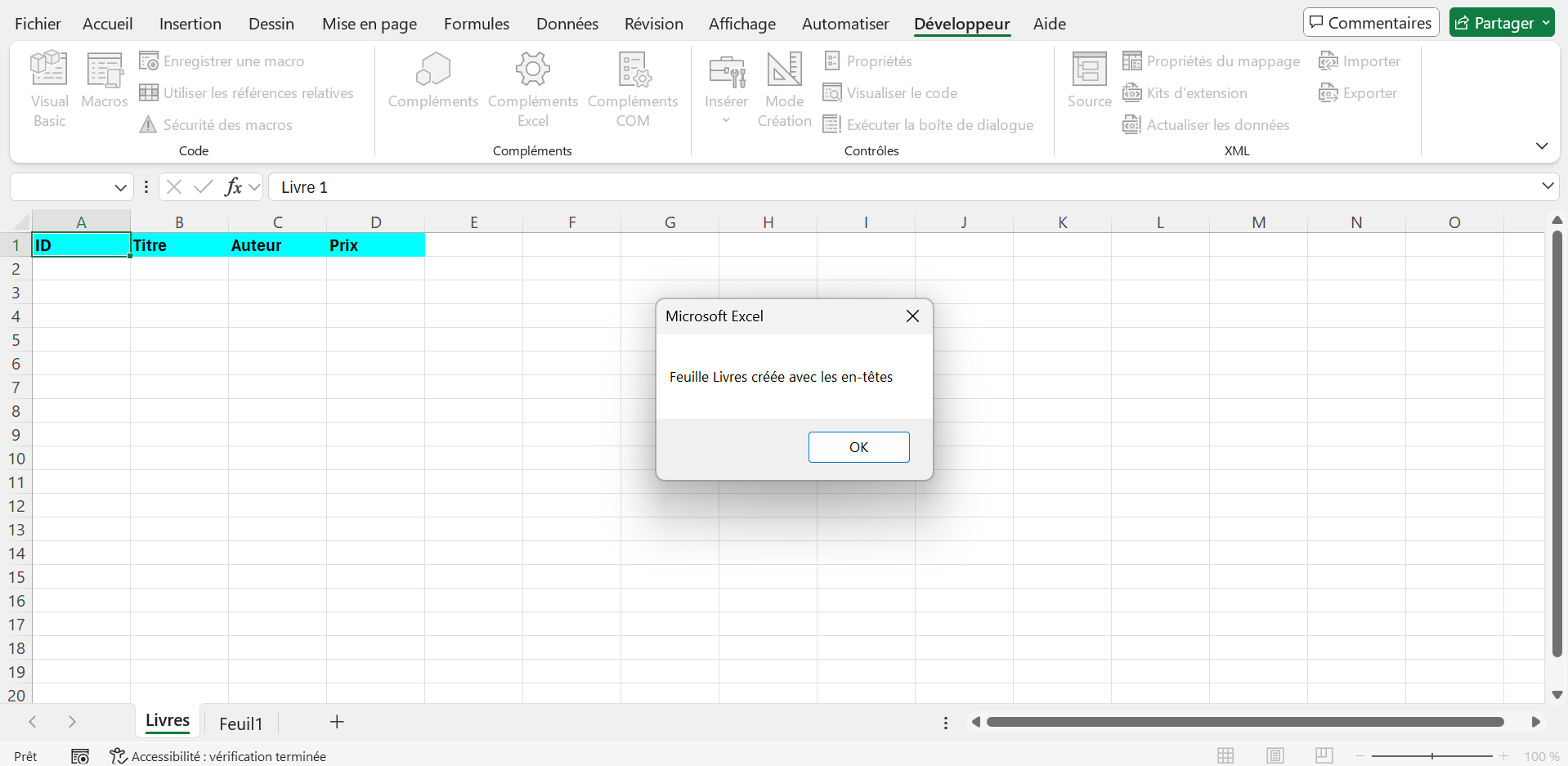Switch to the Données tab
1568x766 pixels.
click(x=567, y=24)
